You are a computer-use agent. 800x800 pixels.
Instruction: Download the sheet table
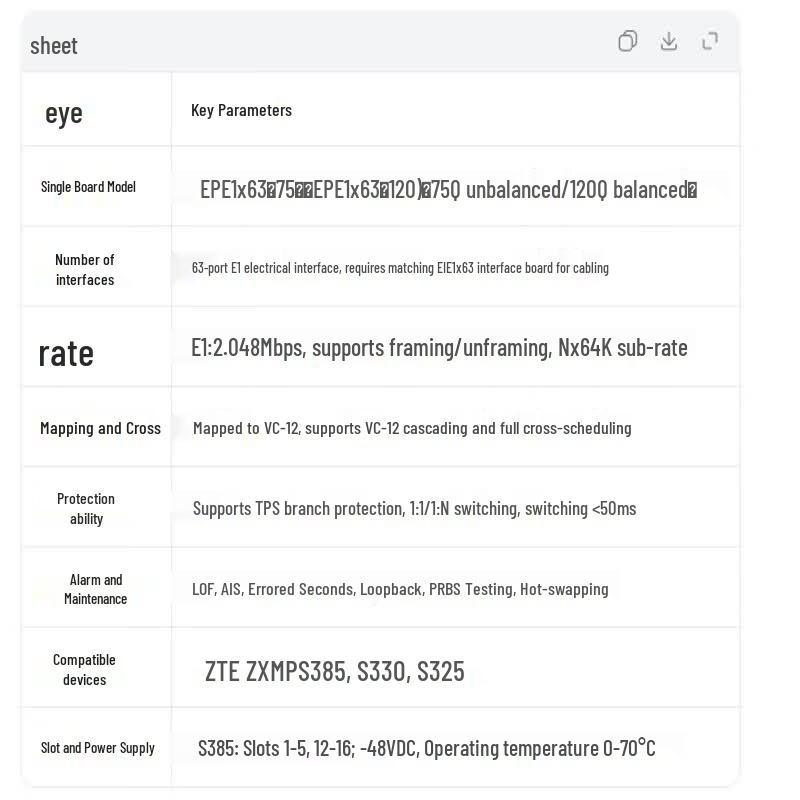pos(668,41)
